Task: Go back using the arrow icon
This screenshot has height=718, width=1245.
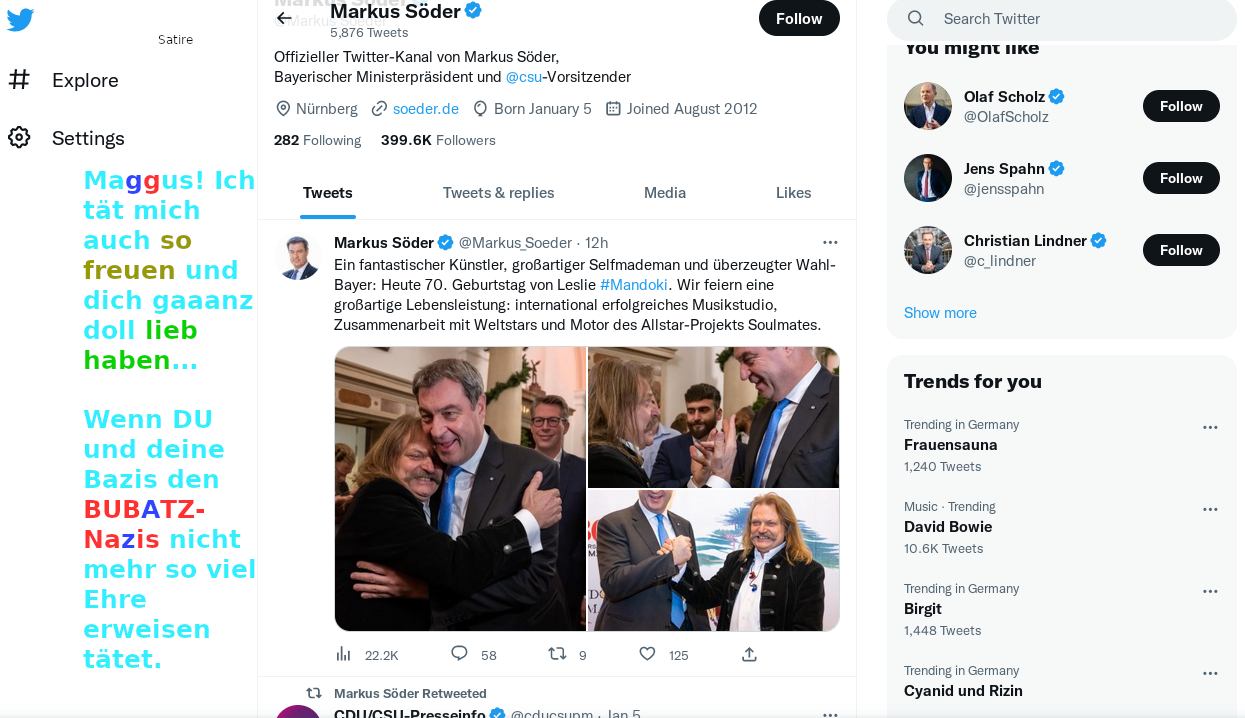Action: tap(285, 18)
